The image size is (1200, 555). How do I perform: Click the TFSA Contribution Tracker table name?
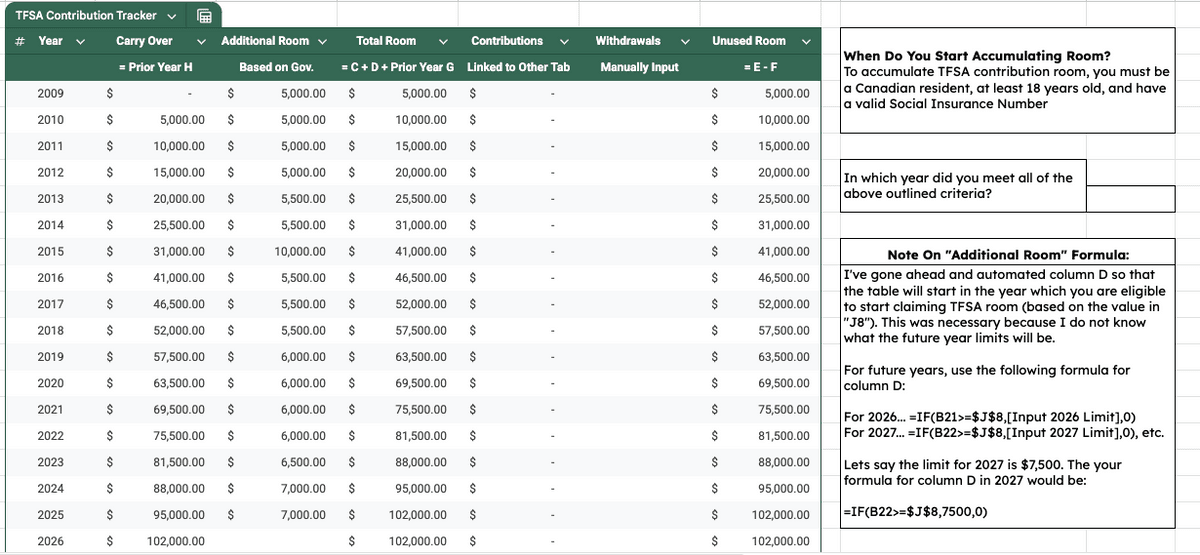pyautogui.click(x=86, y=15)
